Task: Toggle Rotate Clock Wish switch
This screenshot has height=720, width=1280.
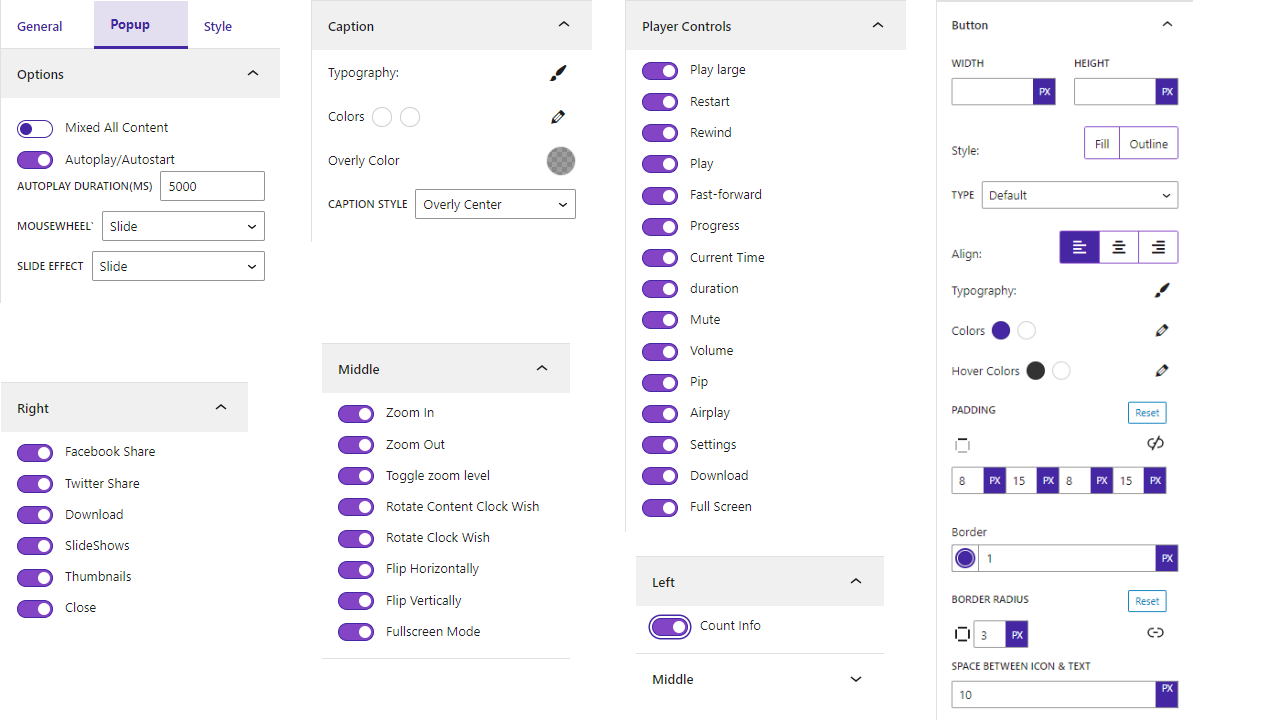Action: (x=356, y=539)
